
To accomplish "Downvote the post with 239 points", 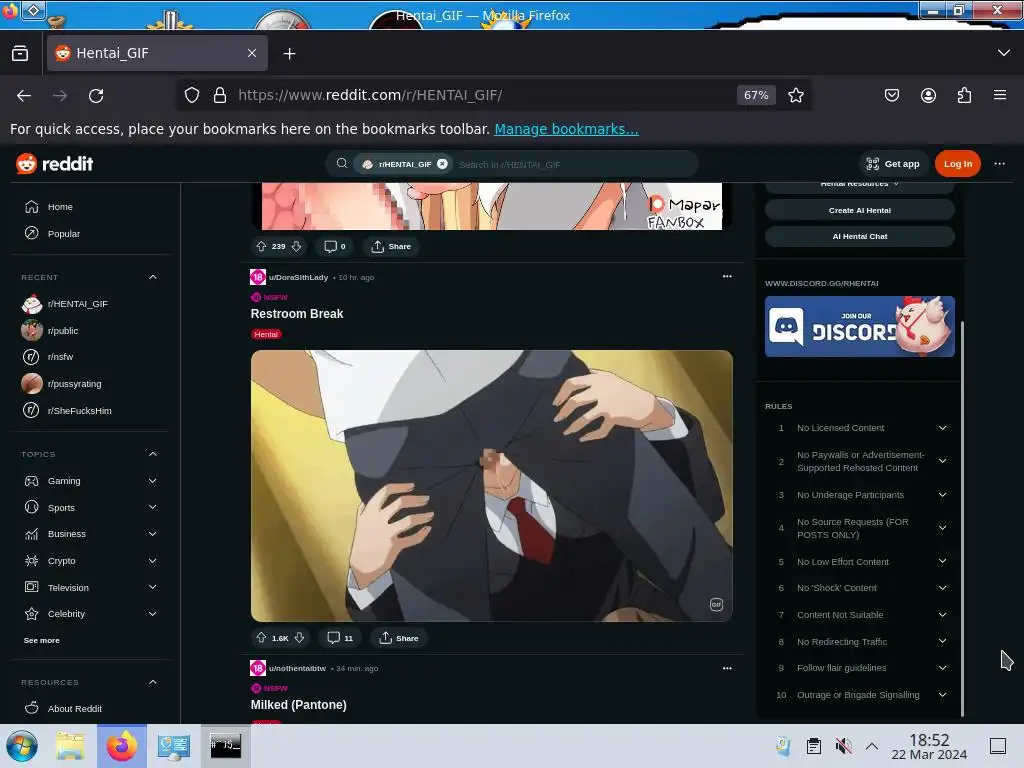I will pyautogui.click(x=296, y=246).
